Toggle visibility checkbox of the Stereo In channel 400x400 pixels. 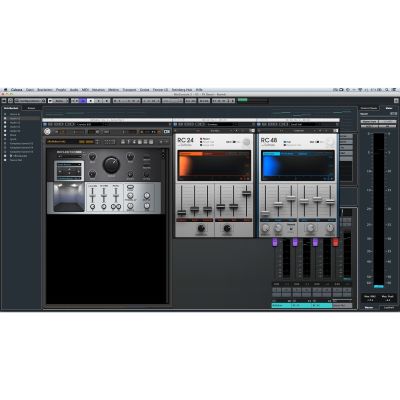point(5,114)
